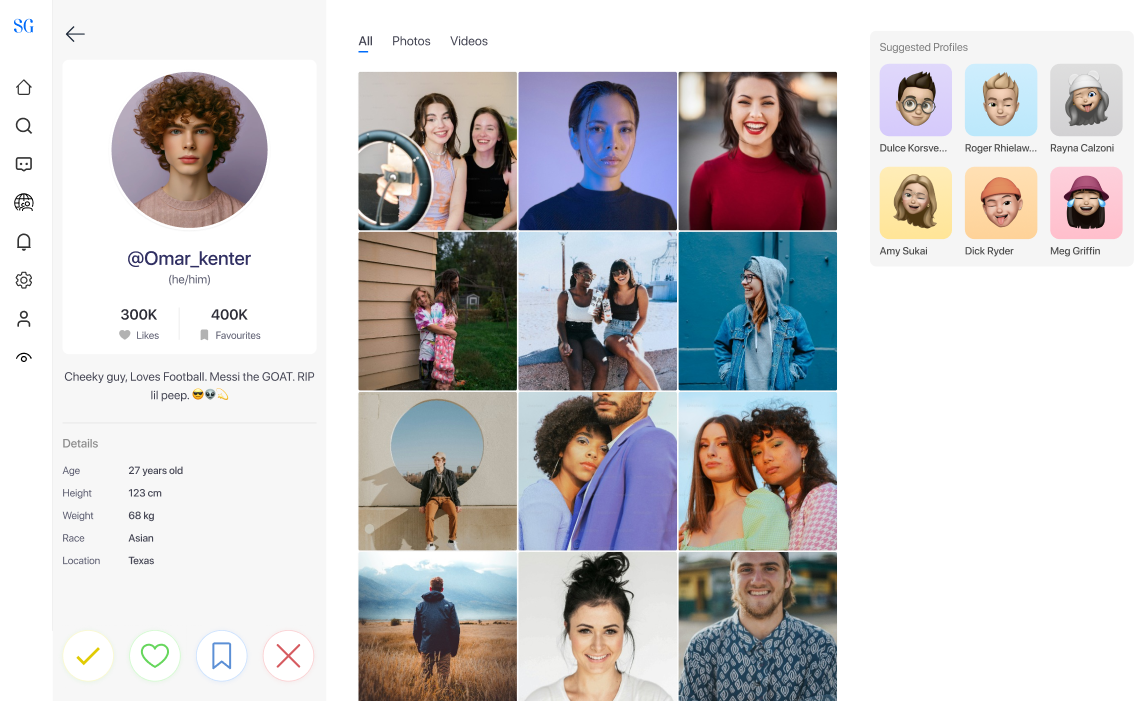1141x701 pixels.
Task: Open the Home icon in sidebar
Action: (x=24, y=88)
